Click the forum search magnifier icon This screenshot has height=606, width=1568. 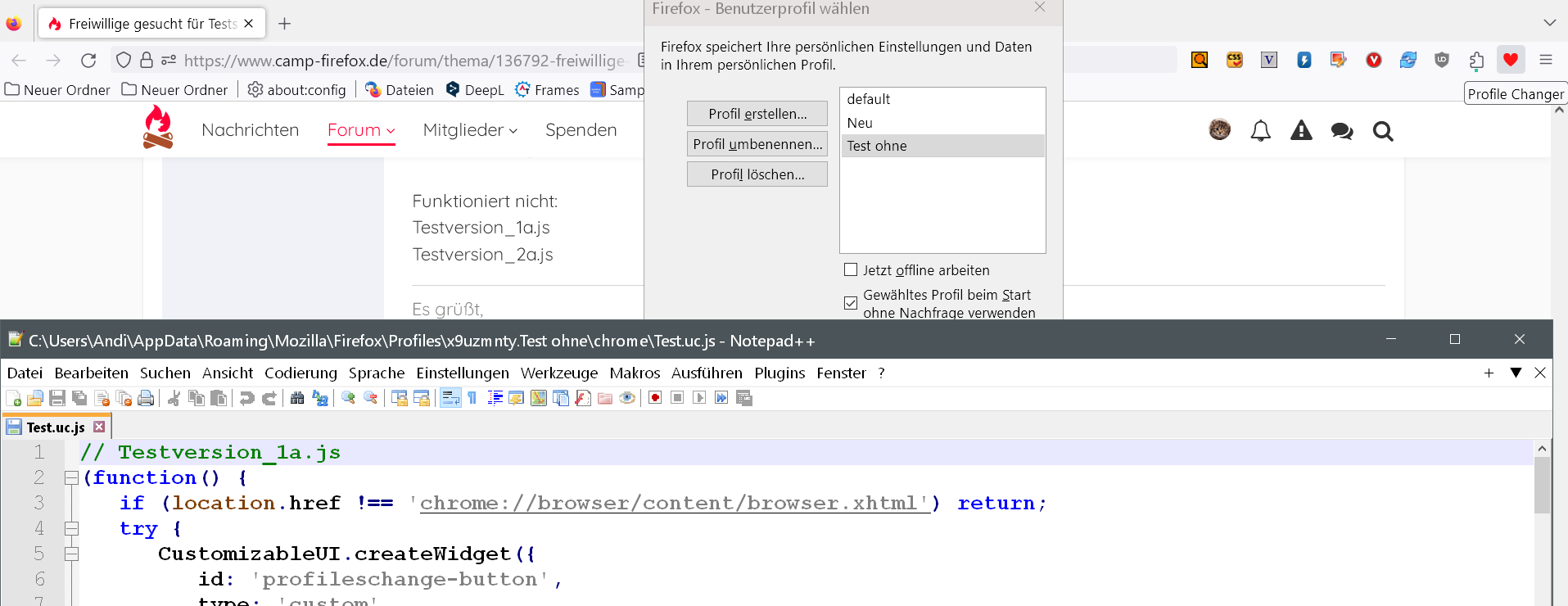(x=1383, y=131)
